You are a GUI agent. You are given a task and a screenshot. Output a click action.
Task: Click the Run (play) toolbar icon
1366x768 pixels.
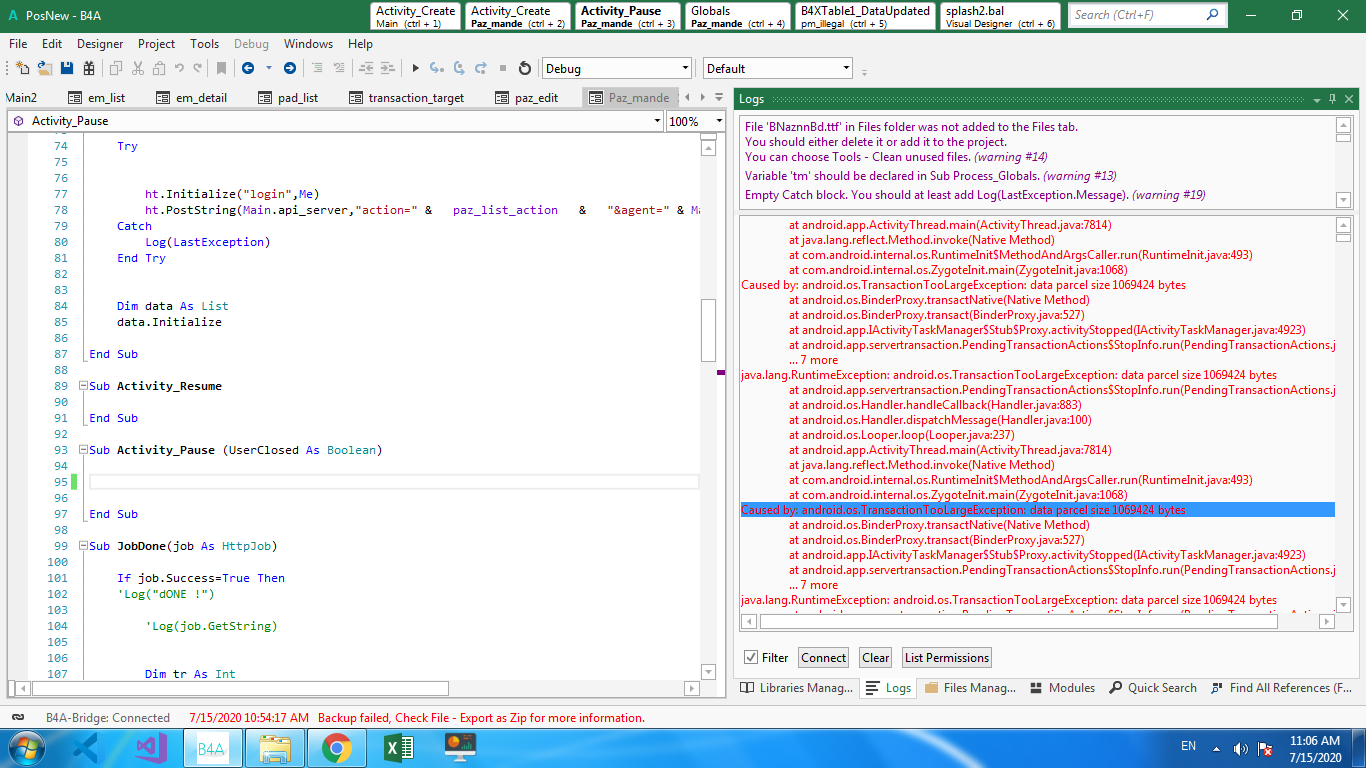coord(415,68)
